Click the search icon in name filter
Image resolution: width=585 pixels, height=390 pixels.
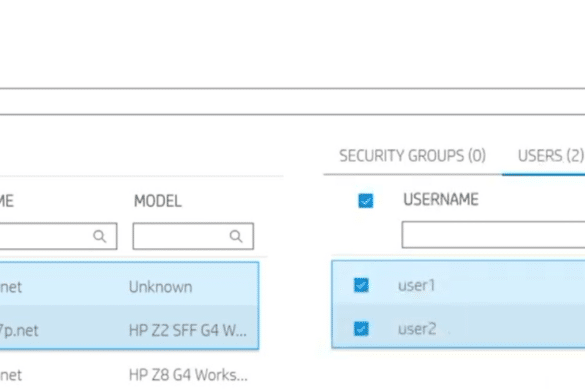[x=100, y=236]
